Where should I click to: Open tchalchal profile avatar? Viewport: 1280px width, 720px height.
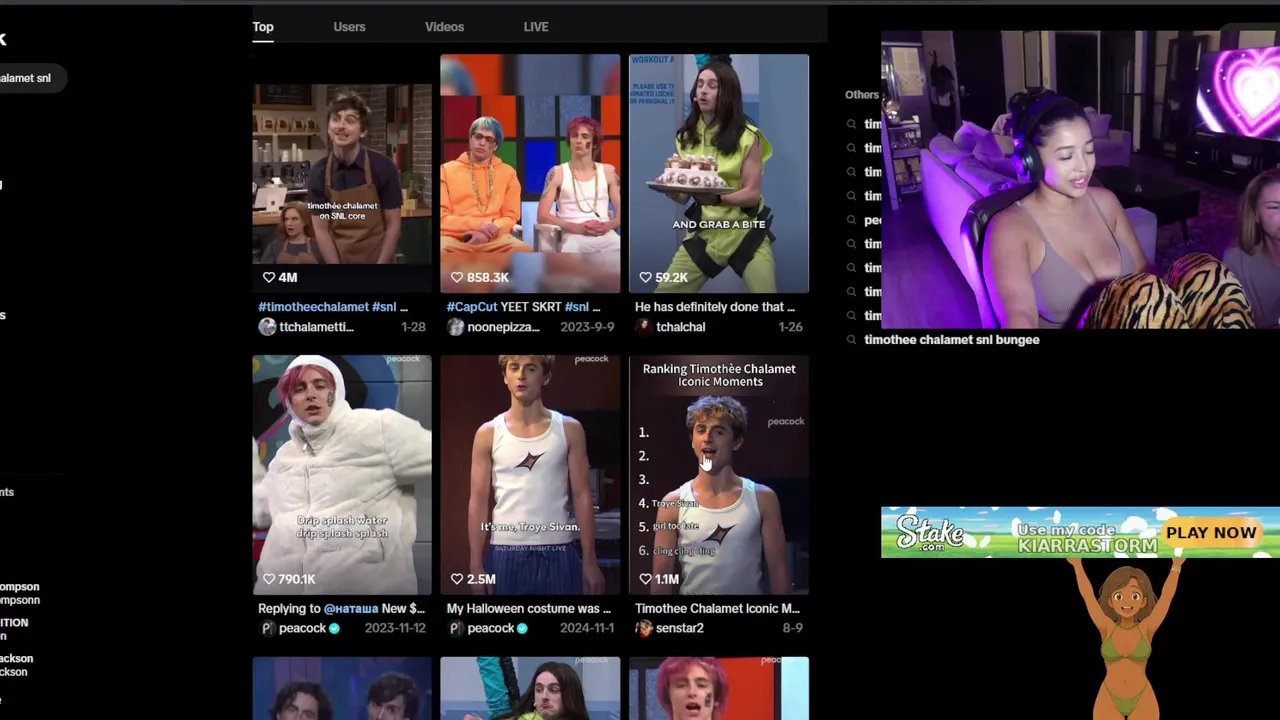pos(643,327)
